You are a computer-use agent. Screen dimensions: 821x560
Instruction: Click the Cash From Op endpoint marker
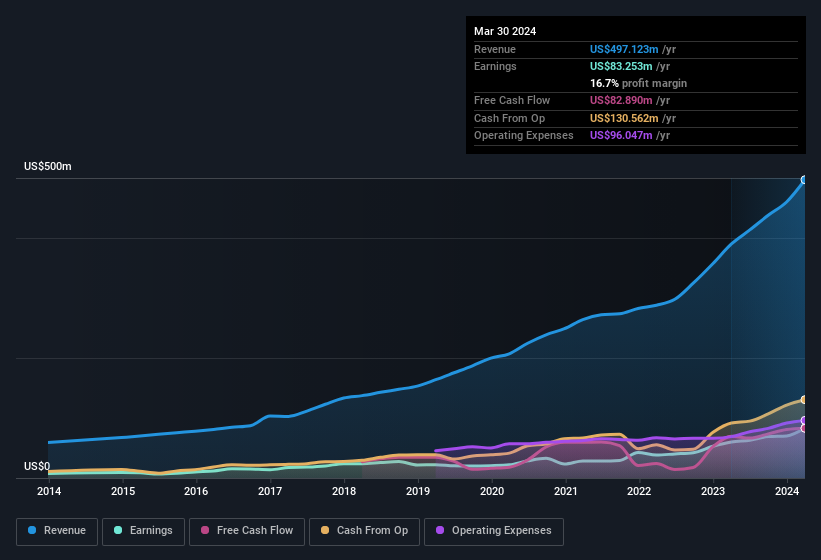[804, 400]
